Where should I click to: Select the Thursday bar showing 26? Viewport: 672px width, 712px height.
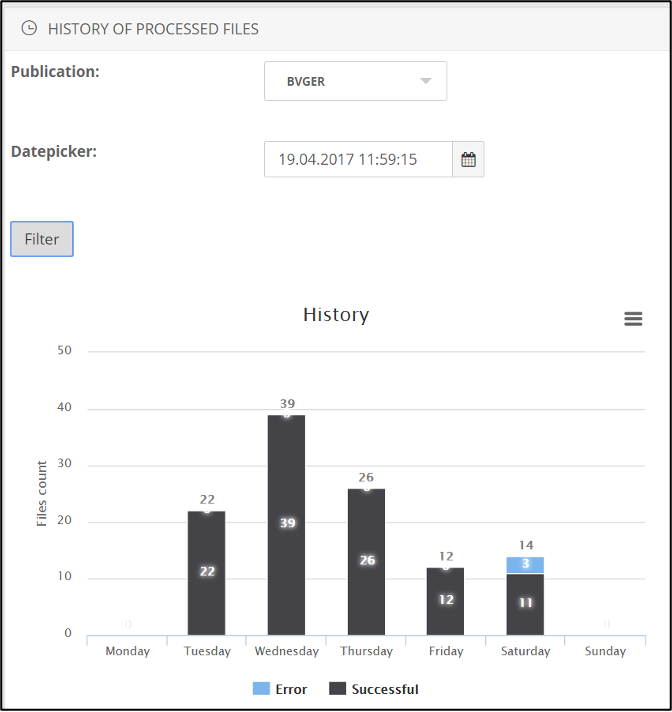[x=366, y=562]
